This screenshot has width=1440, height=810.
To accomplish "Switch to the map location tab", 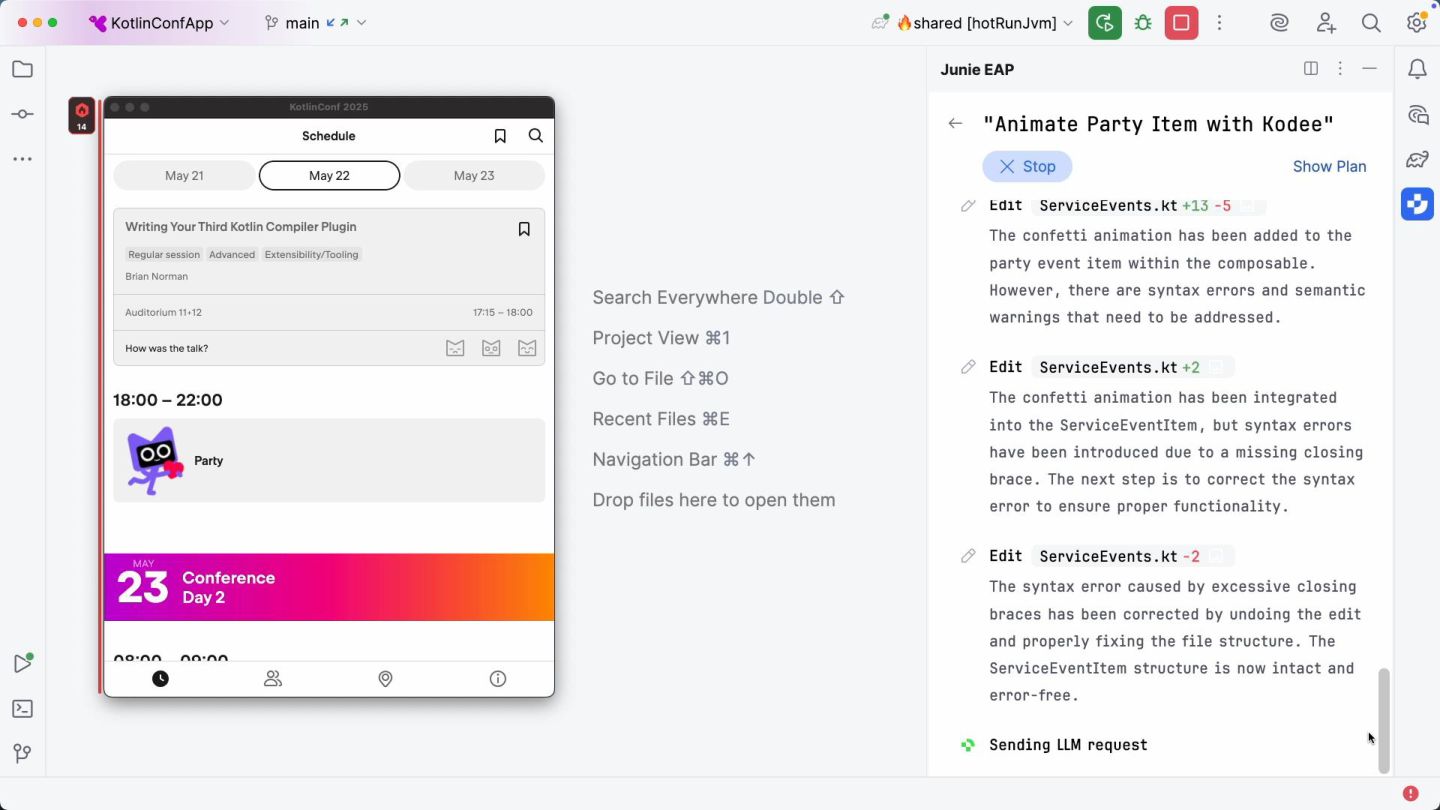I will pos(385,679).
